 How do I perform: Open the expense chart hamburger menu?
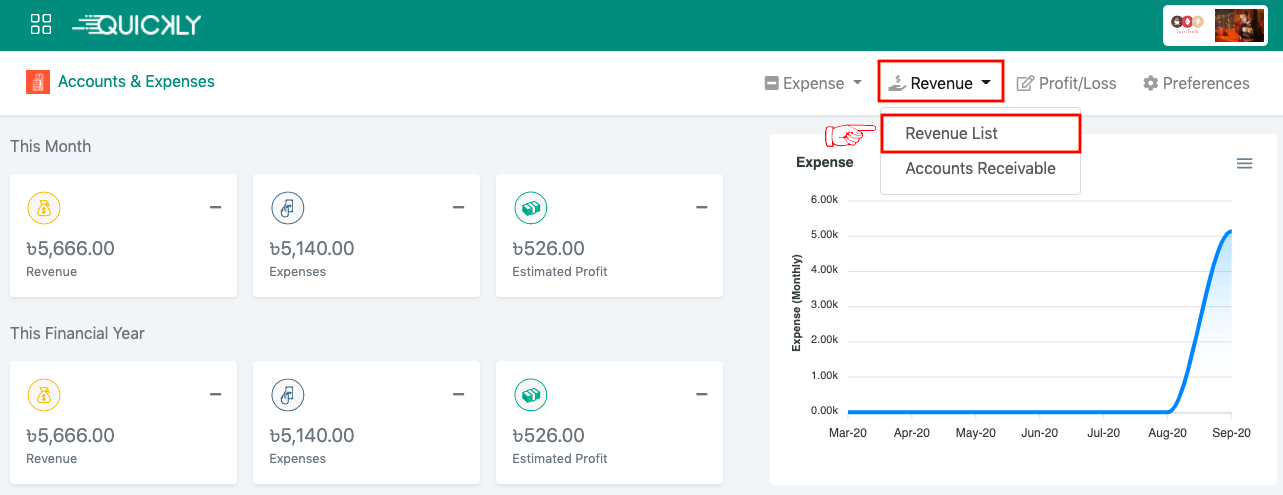click(1244, 163)
